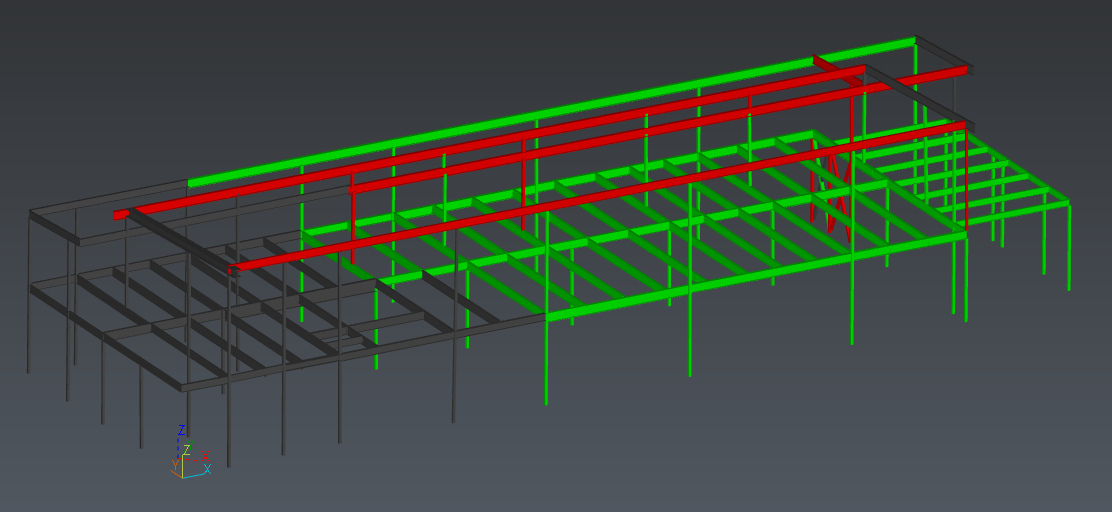The height and width of the screenshot is (512, 1112).
Task: Pick the grey front edge beam of left floor
Action: [x=360, y=350]
